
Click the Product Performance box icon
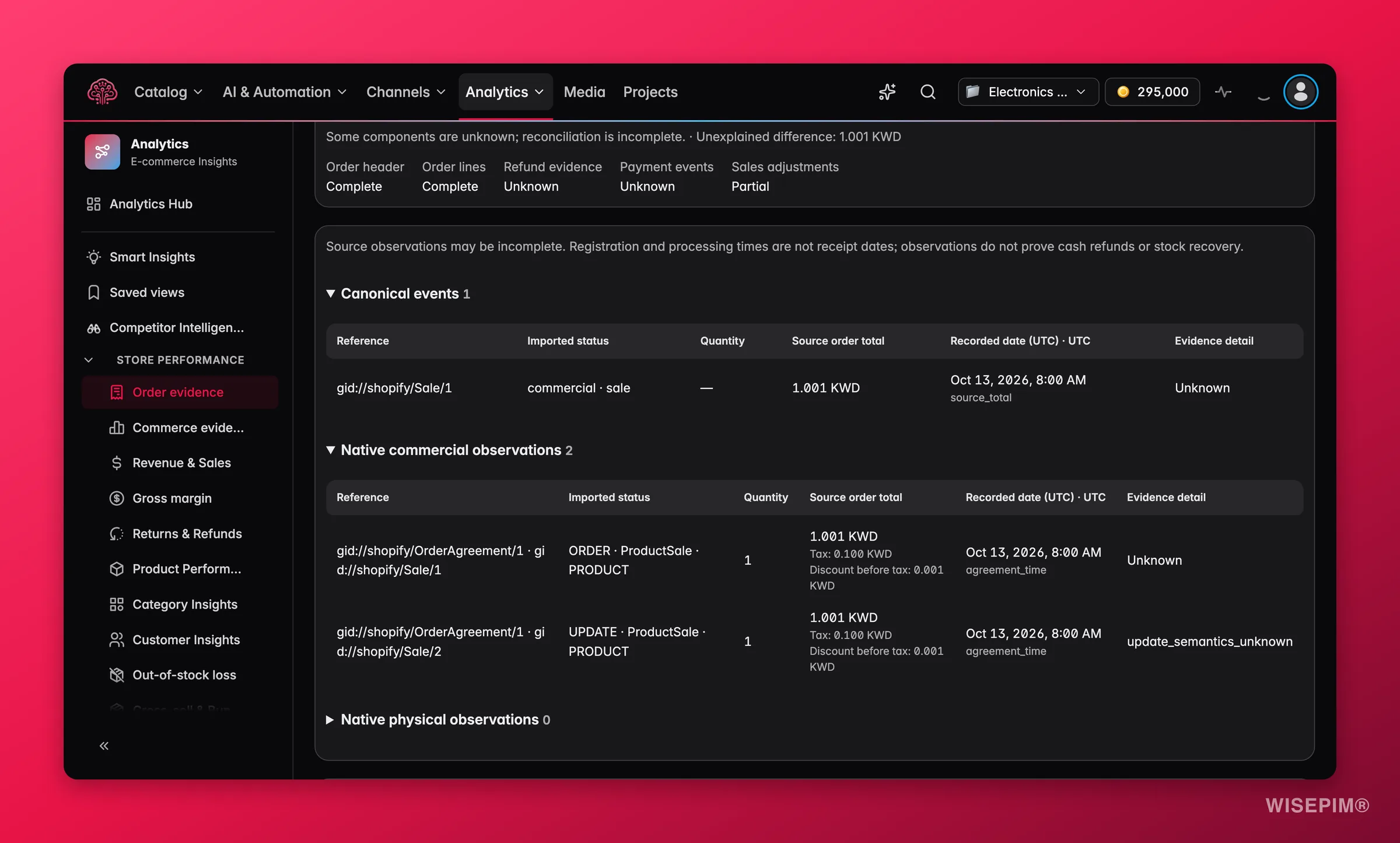coord(117,569)
